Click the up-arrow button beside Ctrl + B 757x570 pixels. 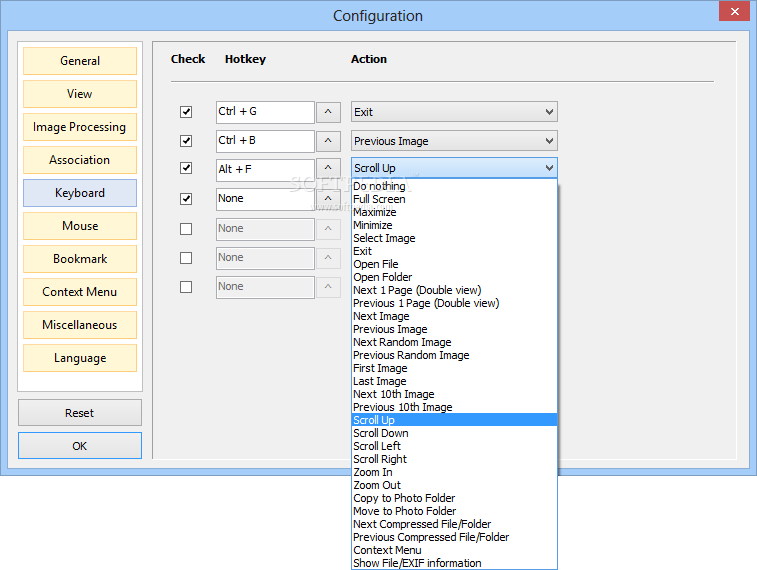[x=328, y=141]
